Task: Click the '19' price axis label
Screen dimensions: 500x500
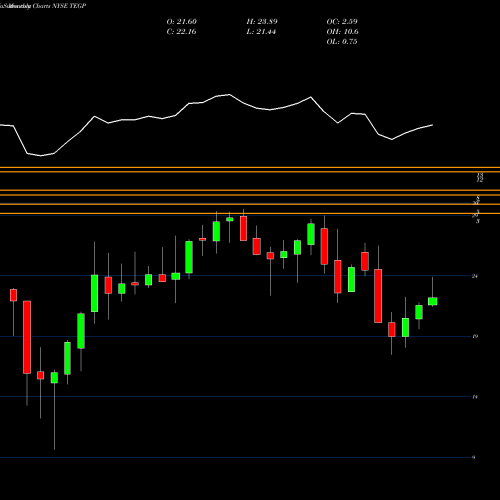Action: (475, 336)
